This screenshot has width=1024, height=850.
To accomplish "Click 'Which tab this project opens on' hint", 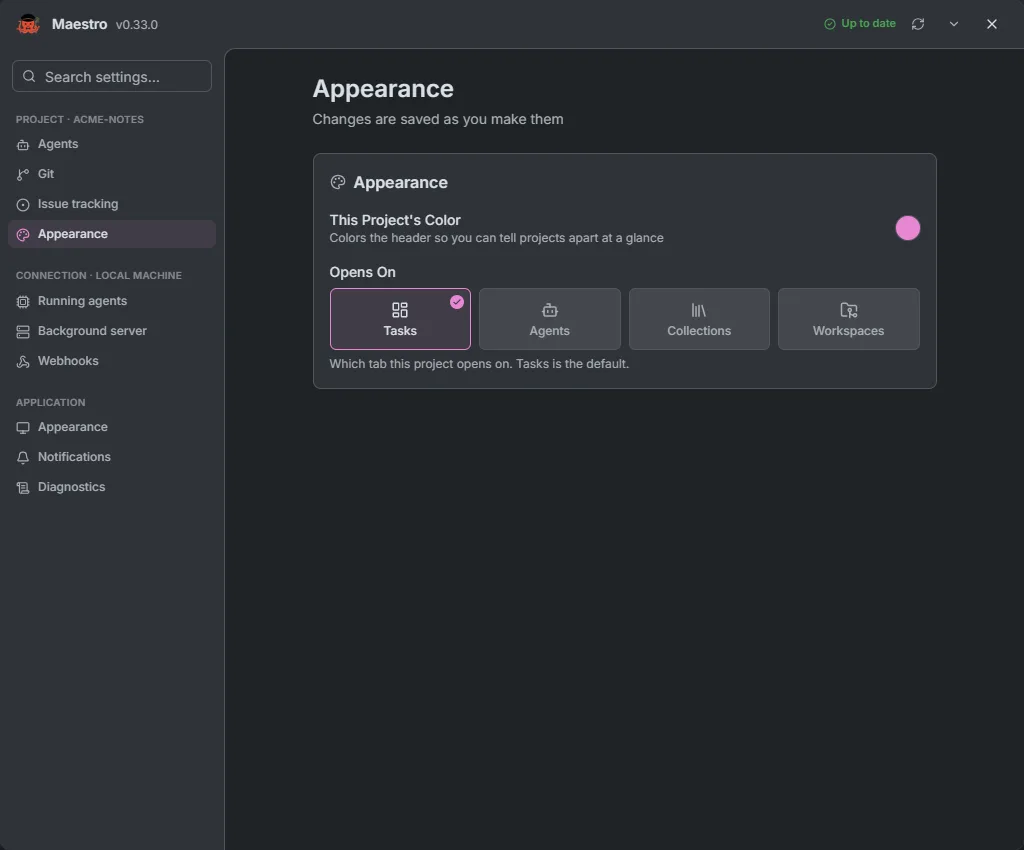I will click(x=479, y=364).
